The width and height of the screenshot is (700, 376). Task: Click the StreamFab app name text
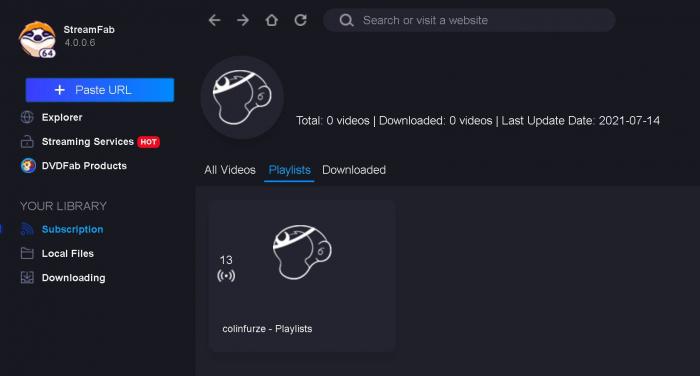click(x=89, y=29)
